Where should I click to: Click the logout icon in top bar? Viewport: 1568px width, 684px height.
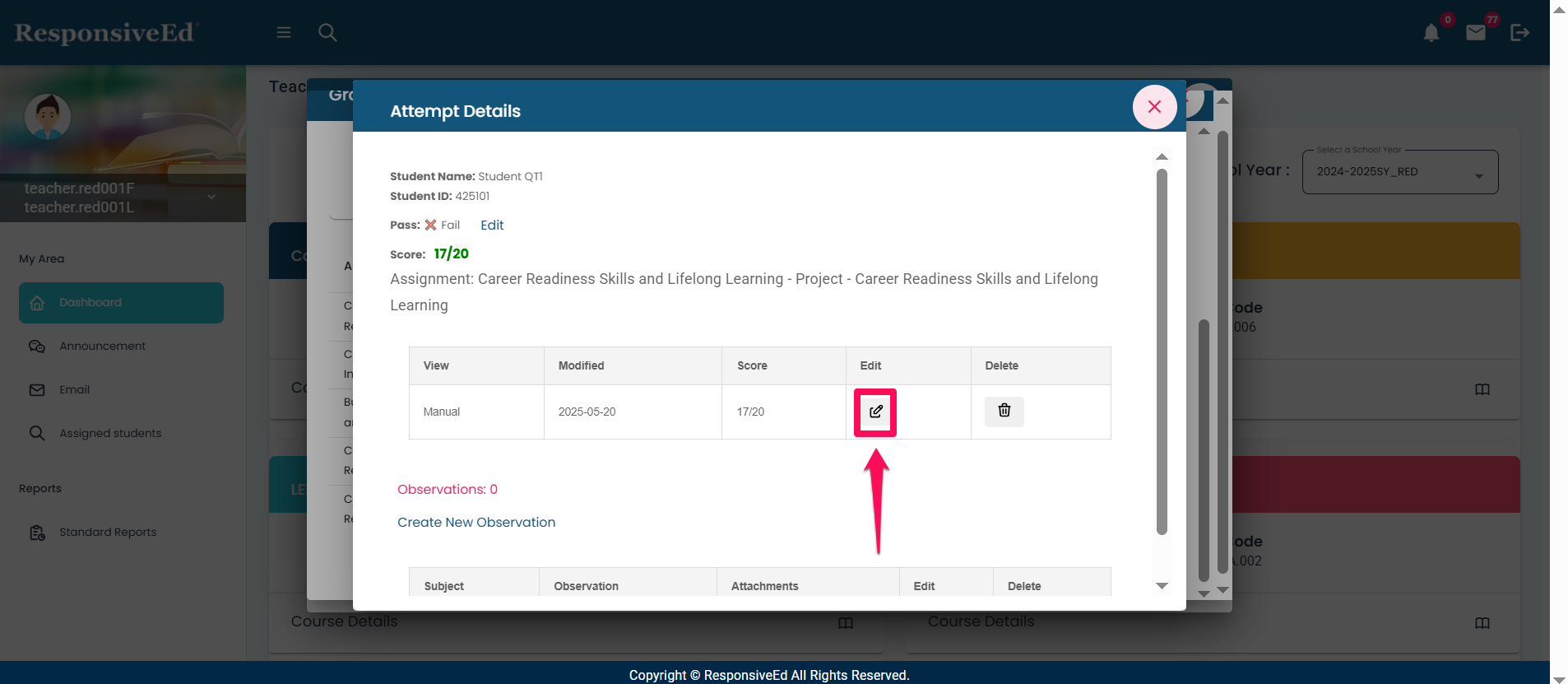[x=1519, y=33]
